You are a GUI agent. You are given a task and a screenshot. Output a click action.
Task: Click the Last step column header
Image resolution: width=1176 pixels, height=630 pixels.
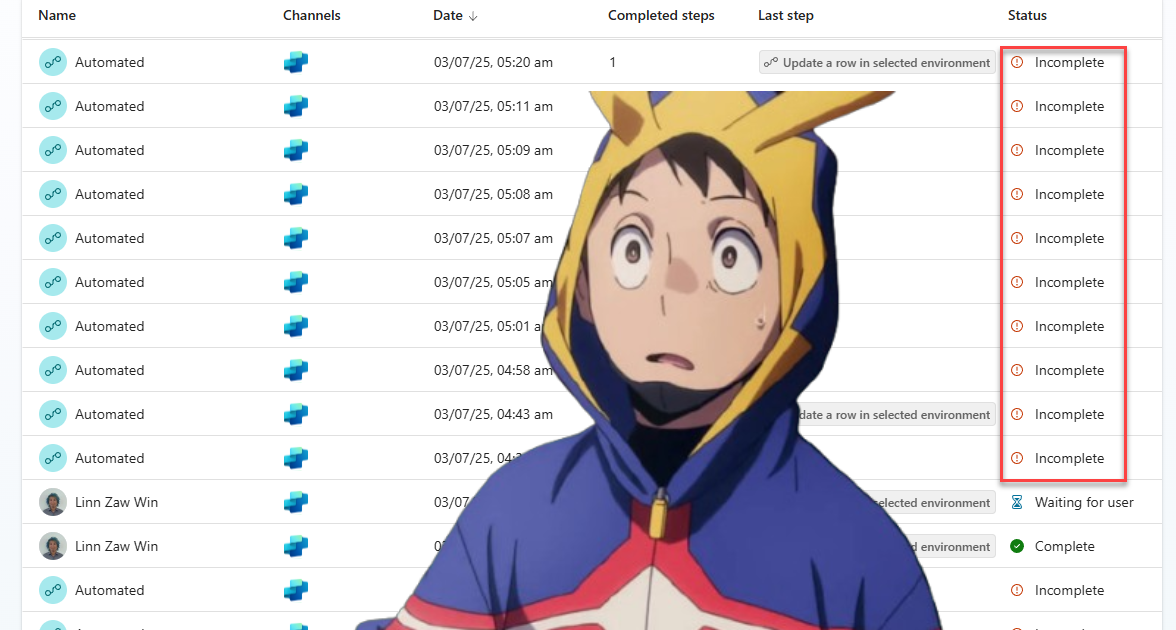pyautogui.click(x=785, y=15)
